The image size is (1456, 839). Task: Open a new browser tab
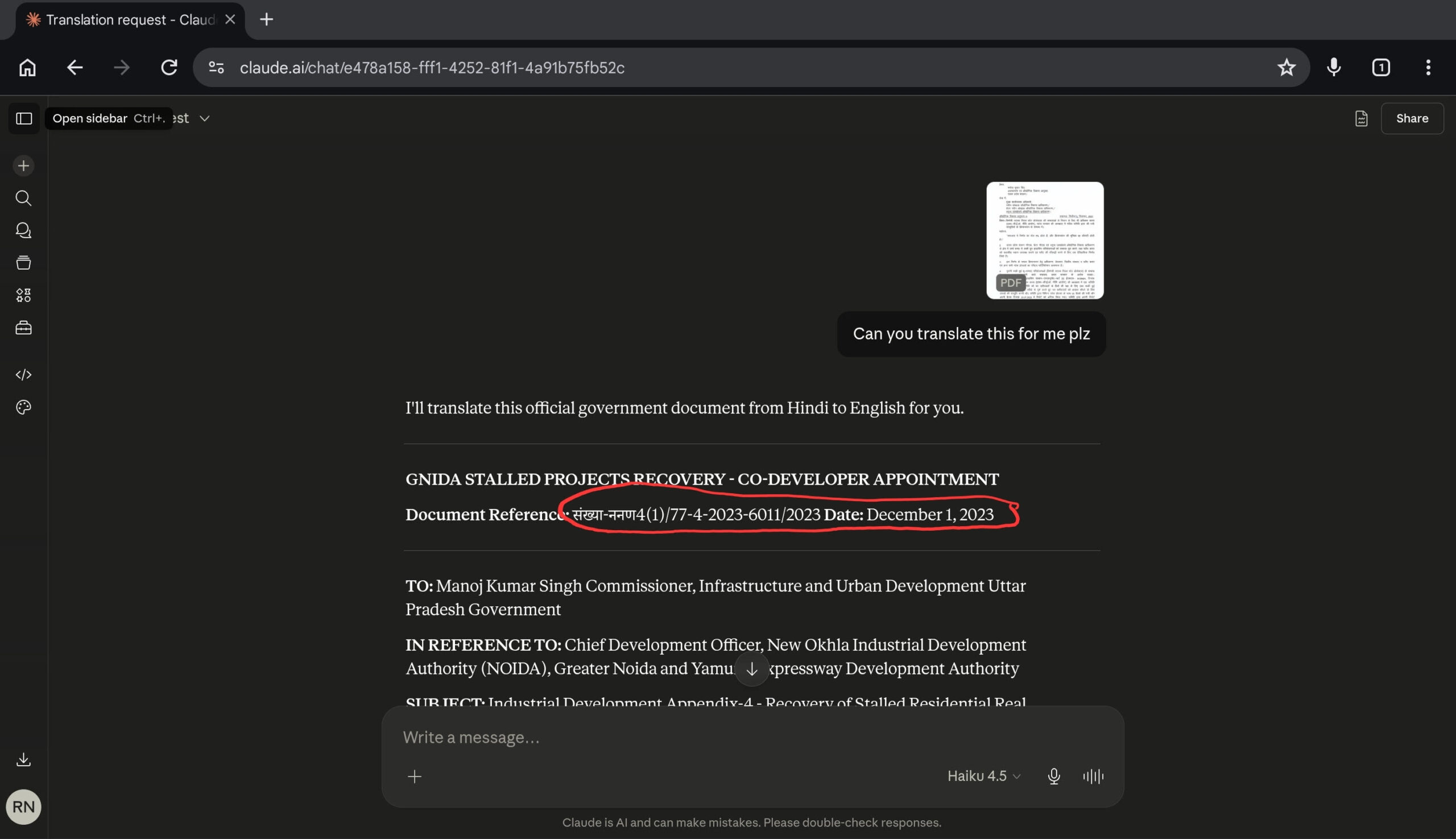(x=266, y=20)
